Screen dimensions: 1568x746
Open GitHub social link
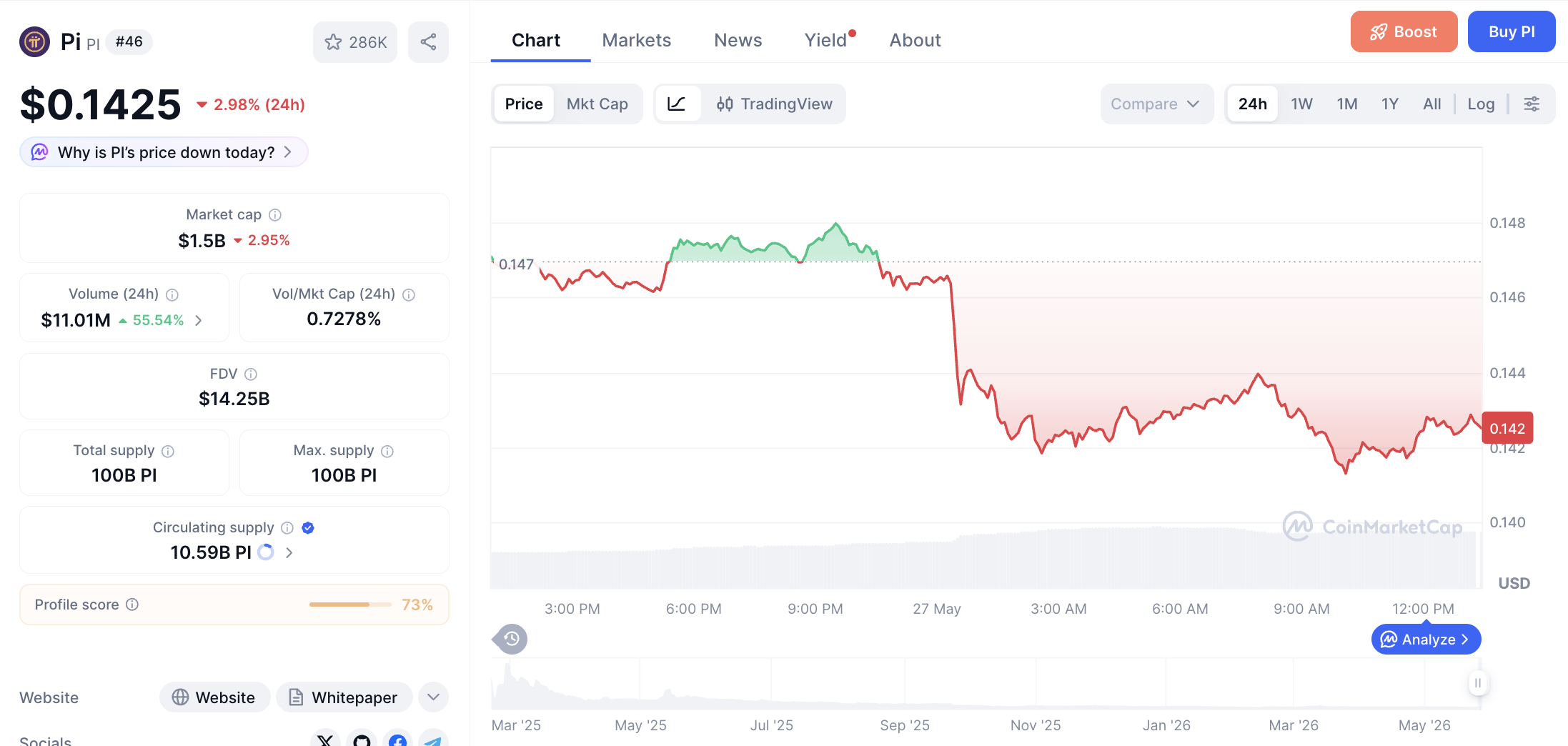362,740
